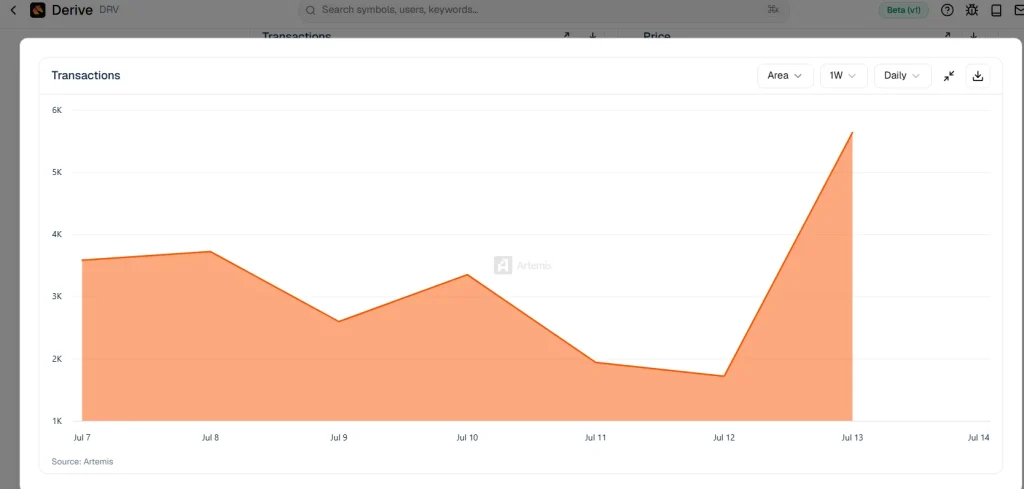
Task: Open the Area chart type dropdown
Action: 785,76
